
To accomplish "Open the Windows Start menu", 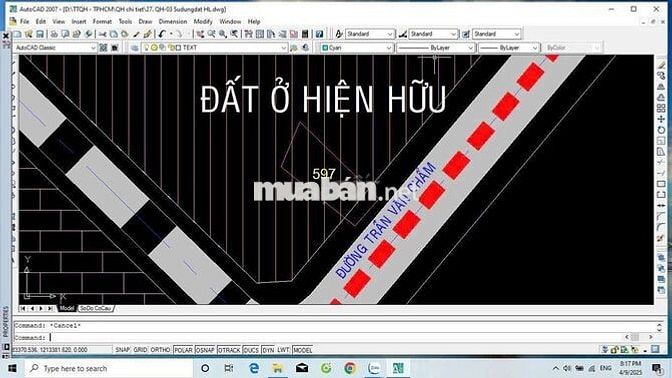I will (12, 369).
